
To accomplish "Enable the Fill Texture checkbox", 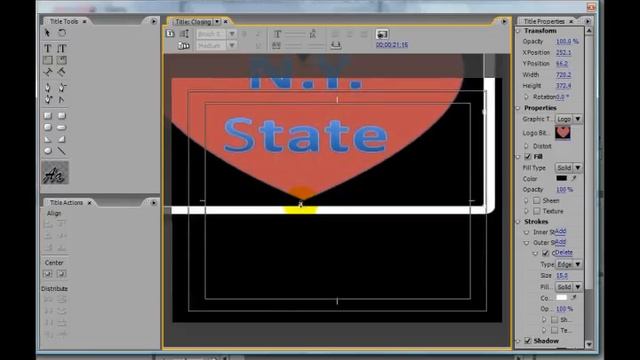I will coord(537,211).
